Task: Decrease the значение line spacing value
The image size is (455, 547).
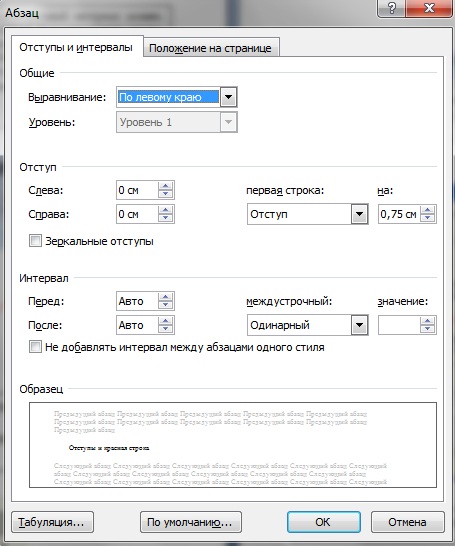Action: click(427, 329)
